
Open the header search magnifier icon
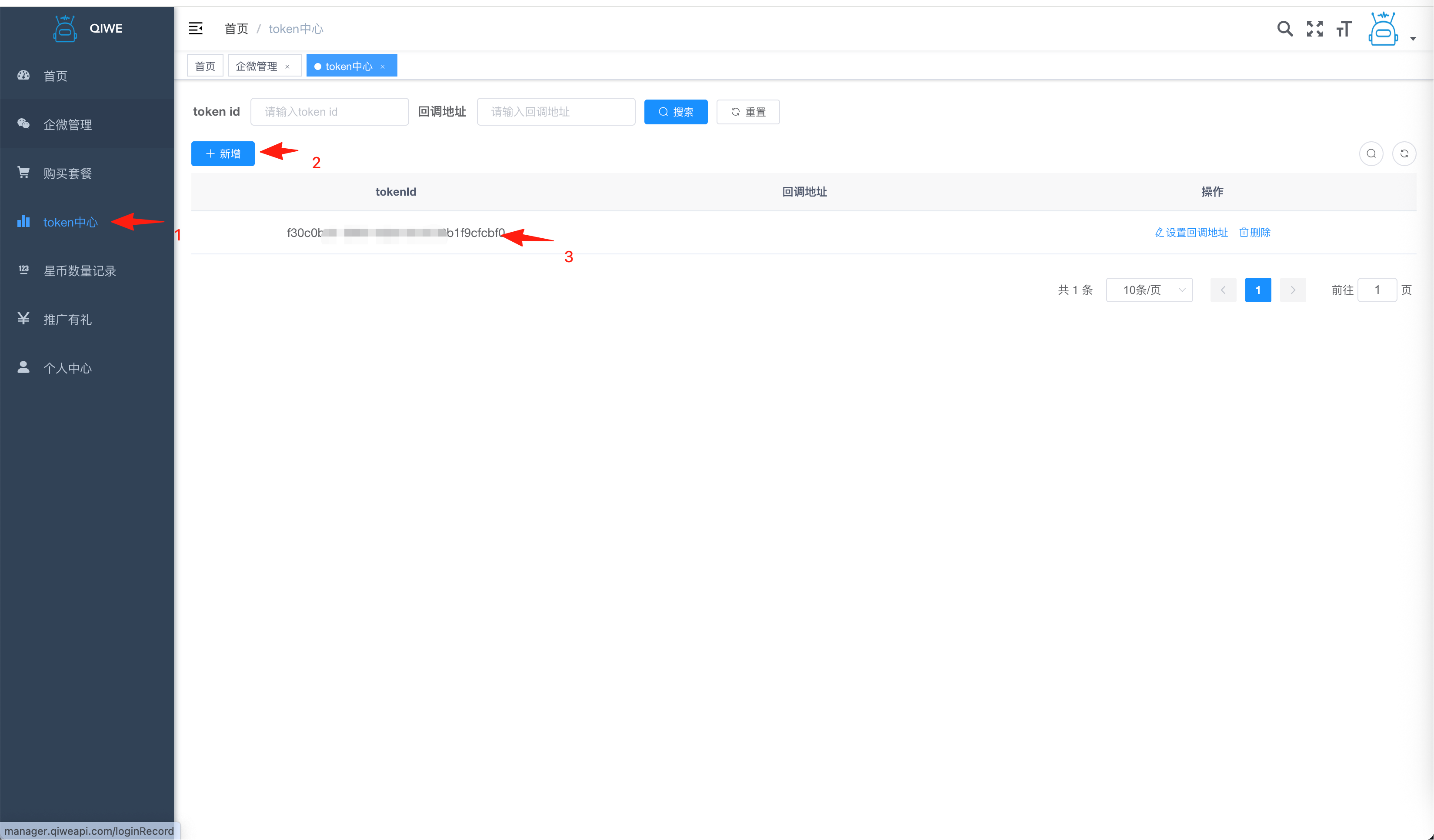coord(1284,28)
